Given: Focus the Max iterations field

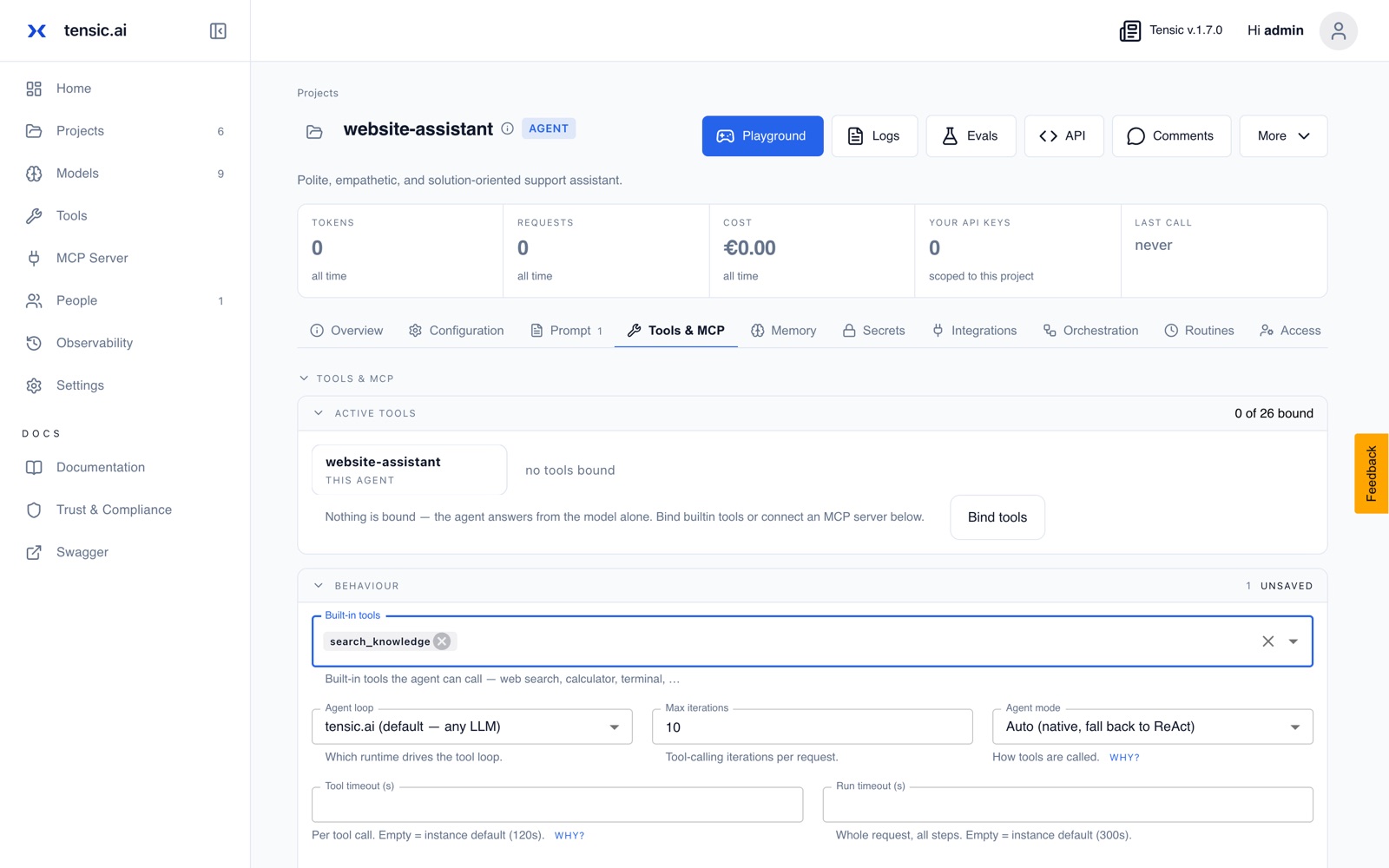Looking at the screenshot, I should tap(812, 727).
